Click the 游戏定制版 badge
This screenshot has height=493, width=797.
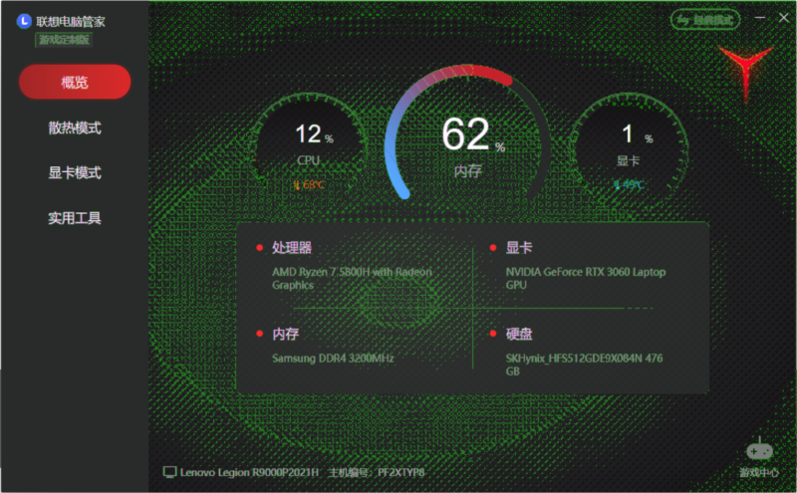(64, 39)
